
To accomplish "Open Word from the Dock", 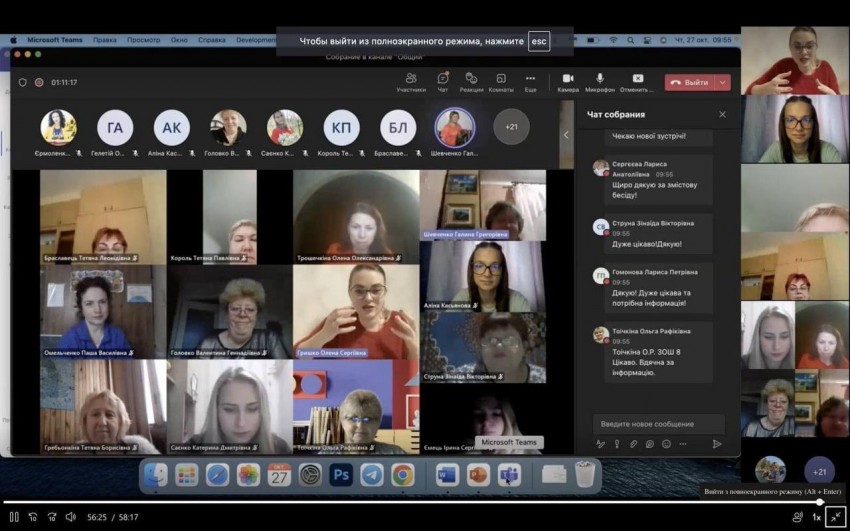I will pos(447,475).
